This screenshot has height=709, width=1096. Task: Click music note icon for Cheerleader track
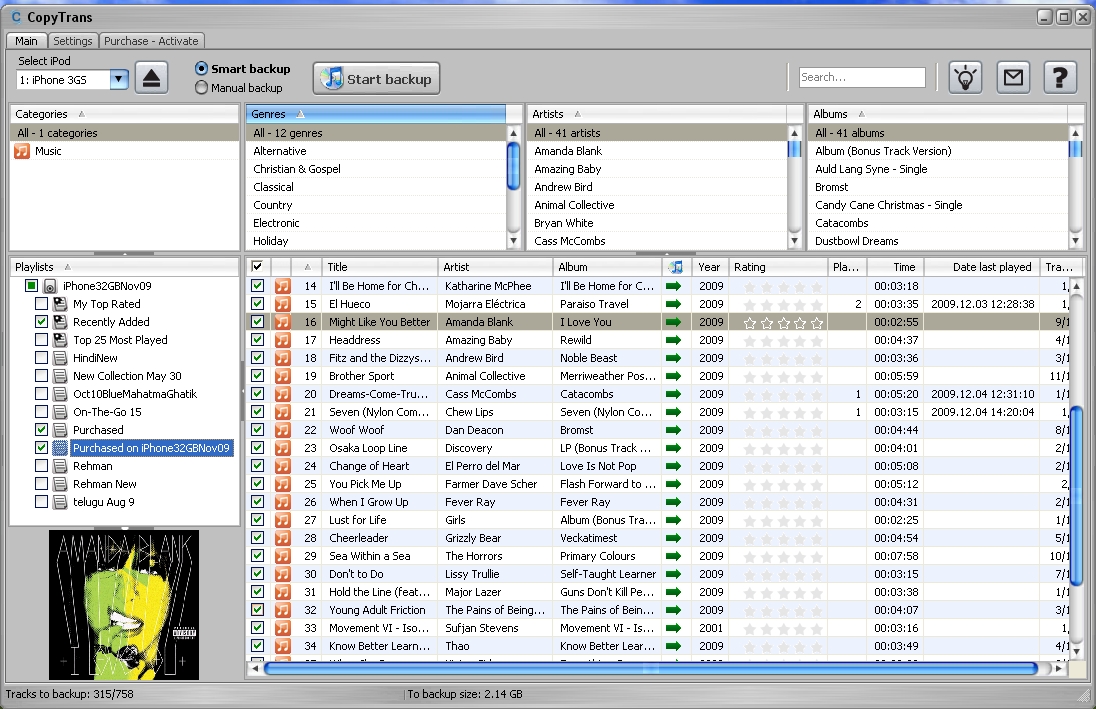[282, 538]
